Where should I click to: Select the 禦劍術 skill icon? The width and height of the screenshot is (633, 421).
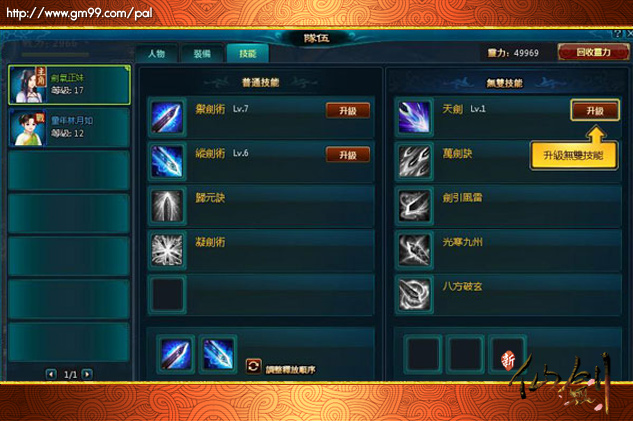167,117
